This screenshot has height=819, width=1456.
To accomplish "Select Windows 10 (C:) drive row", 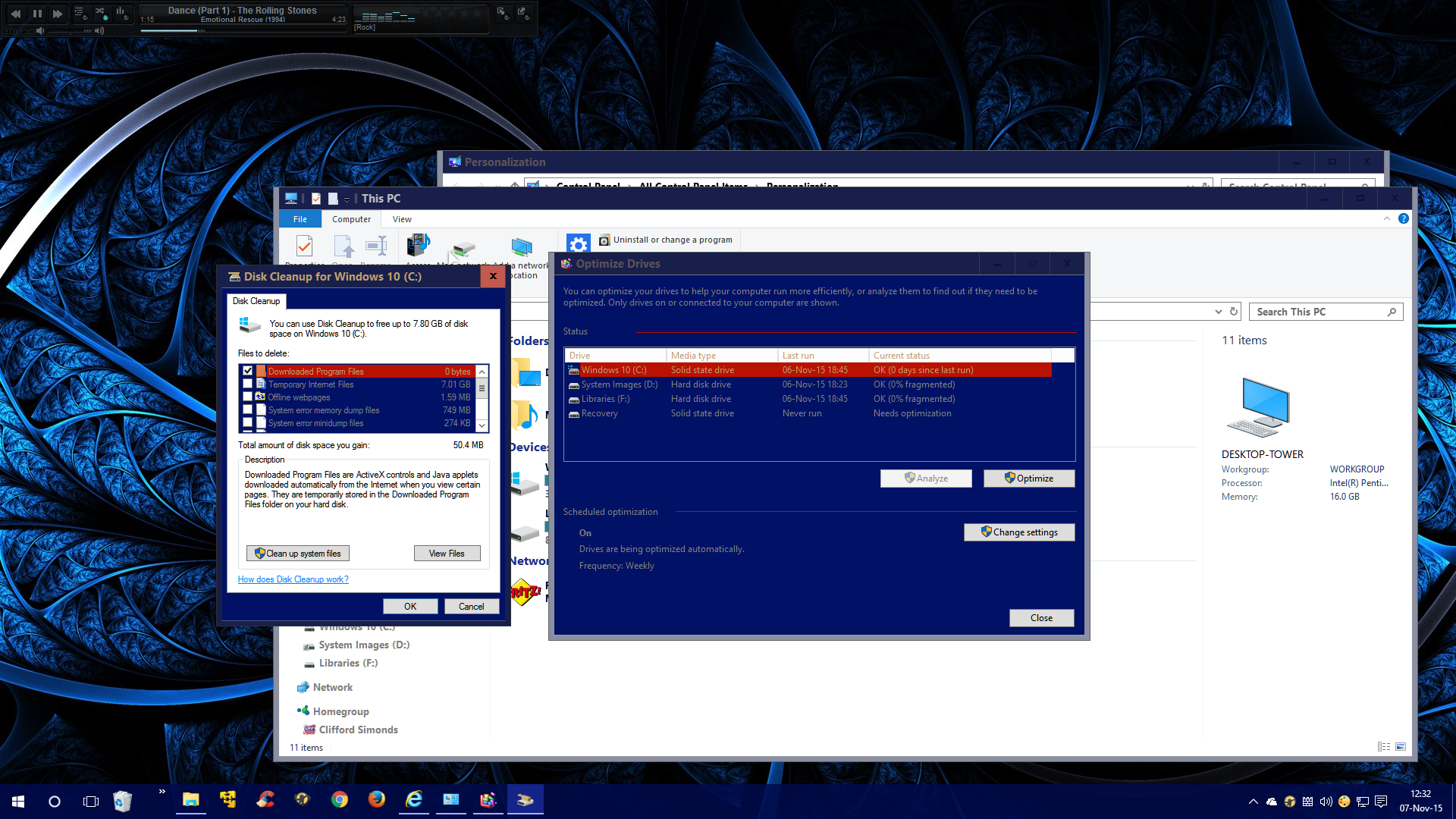I will click(x=808, y=370).
